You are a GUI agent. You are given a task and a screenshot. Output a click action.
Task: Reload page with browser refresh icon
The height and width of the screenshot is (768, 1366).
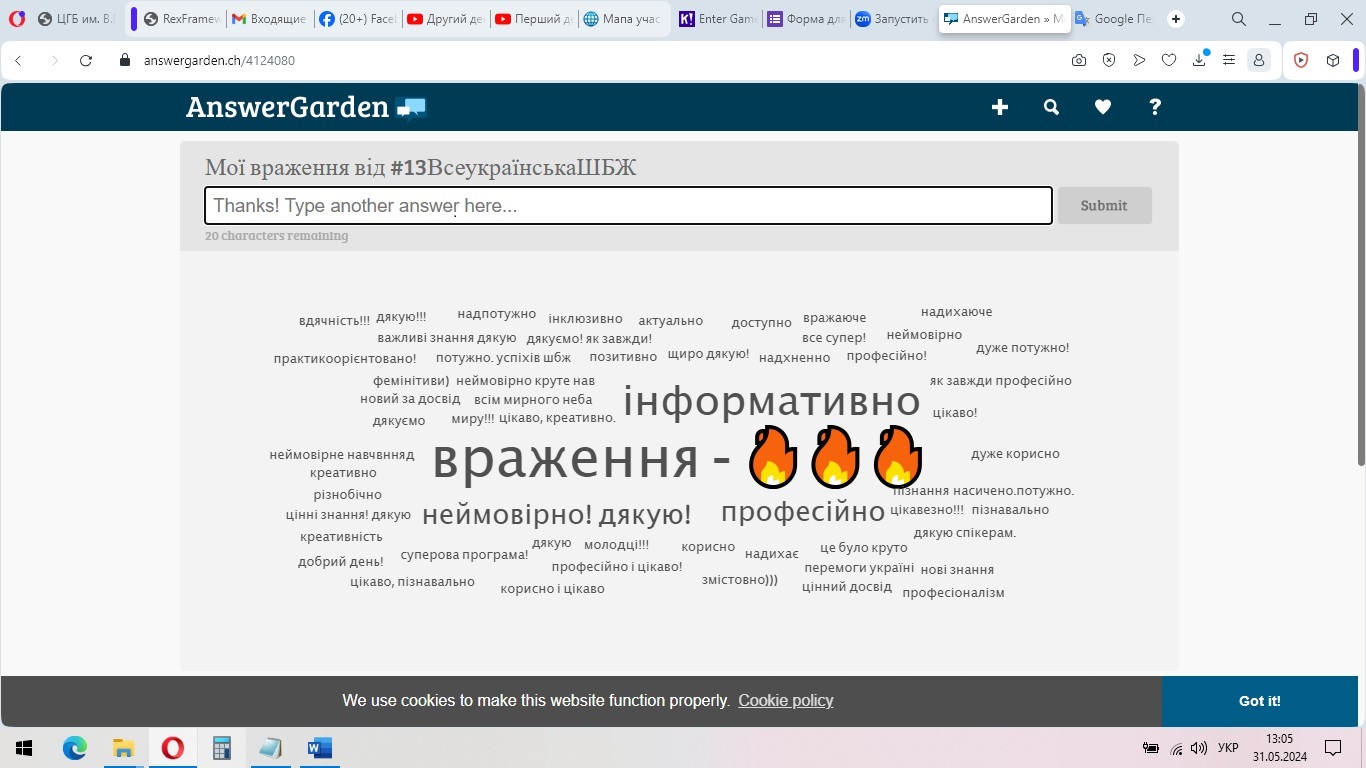coord(86,60)
